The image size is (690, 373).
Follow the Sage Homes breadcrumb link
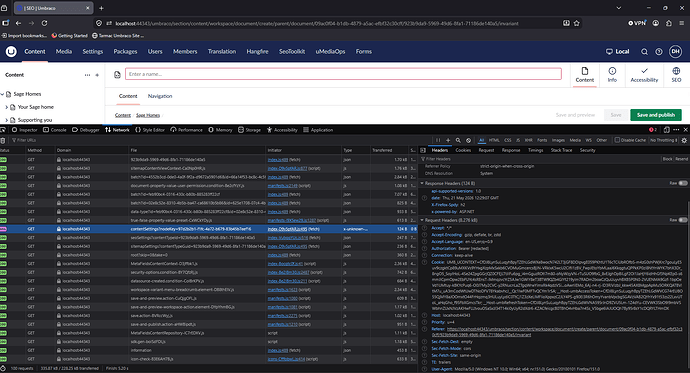(x=148, y=115)
